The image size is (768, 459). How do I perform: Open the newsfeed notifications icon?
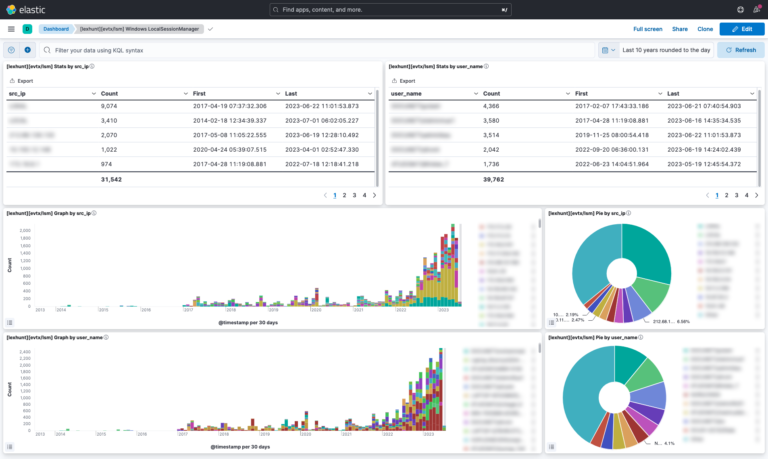756,10
